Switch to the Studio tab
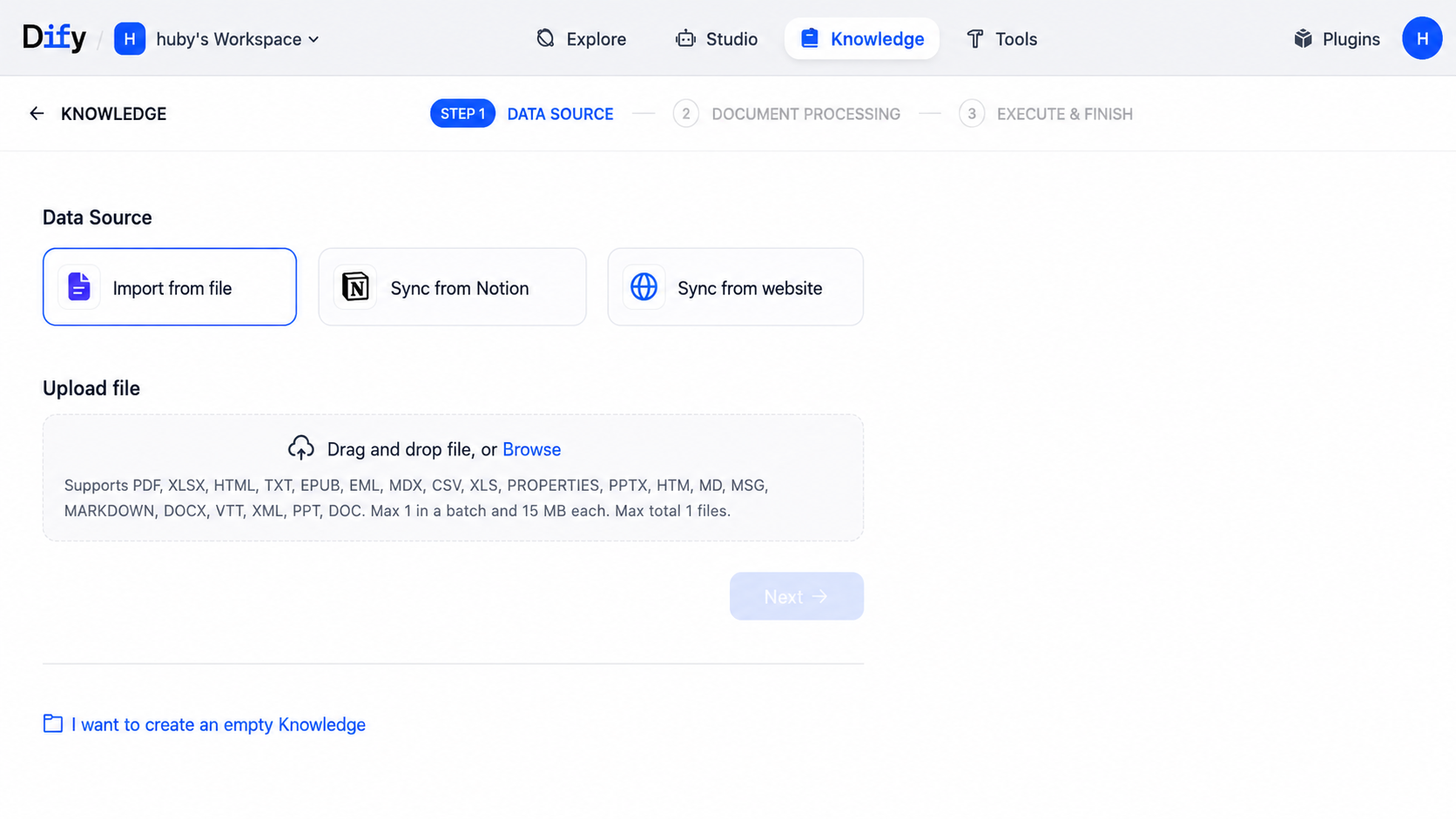 (716, 38)
